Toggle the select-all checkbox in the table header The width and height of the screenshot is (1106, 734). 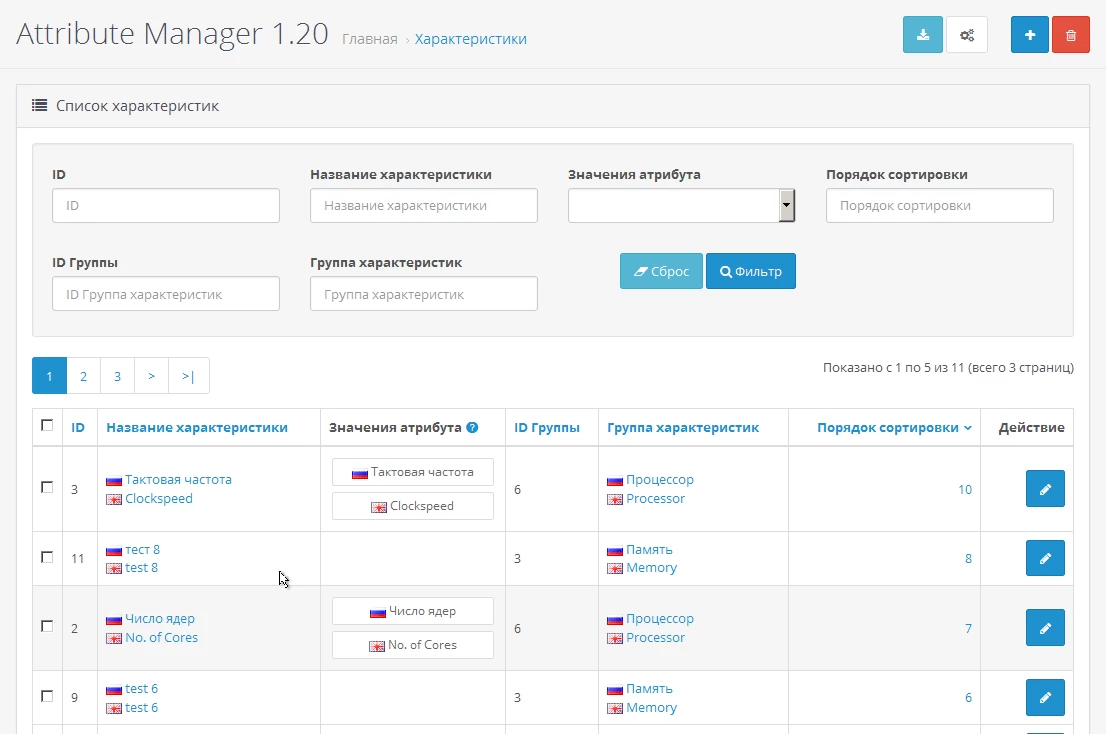point(47,425)
